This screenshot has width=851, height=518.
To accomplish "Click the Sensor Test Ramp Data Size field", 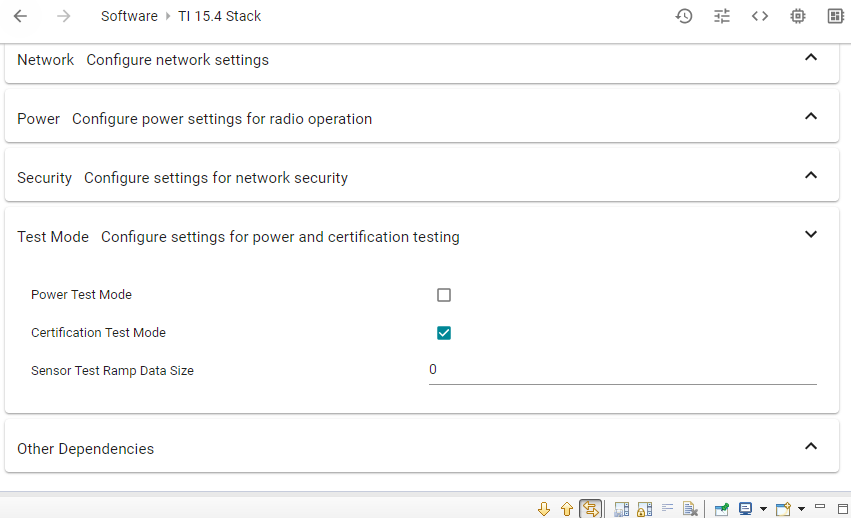I will tap(623, 370).
